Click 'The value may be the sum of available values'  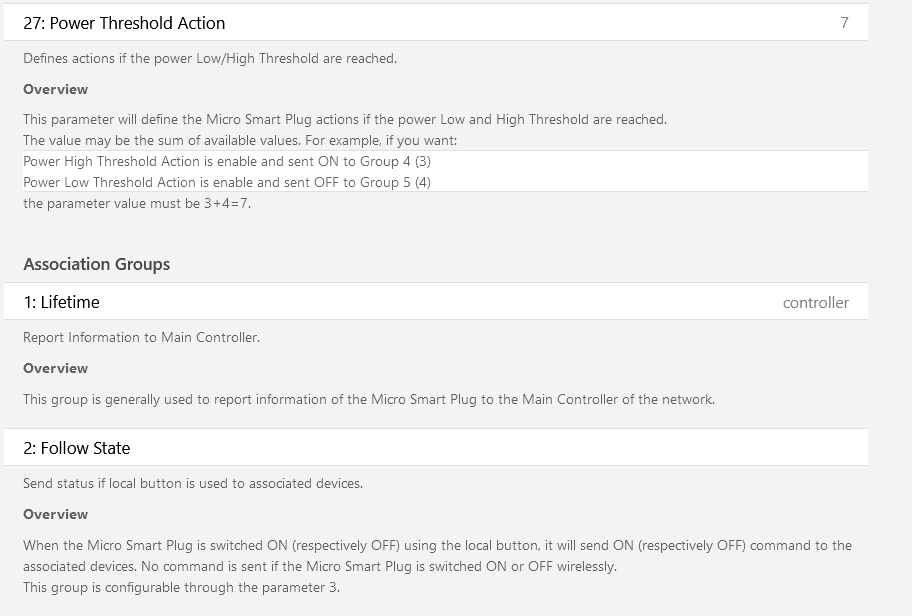tap(162, 141)
